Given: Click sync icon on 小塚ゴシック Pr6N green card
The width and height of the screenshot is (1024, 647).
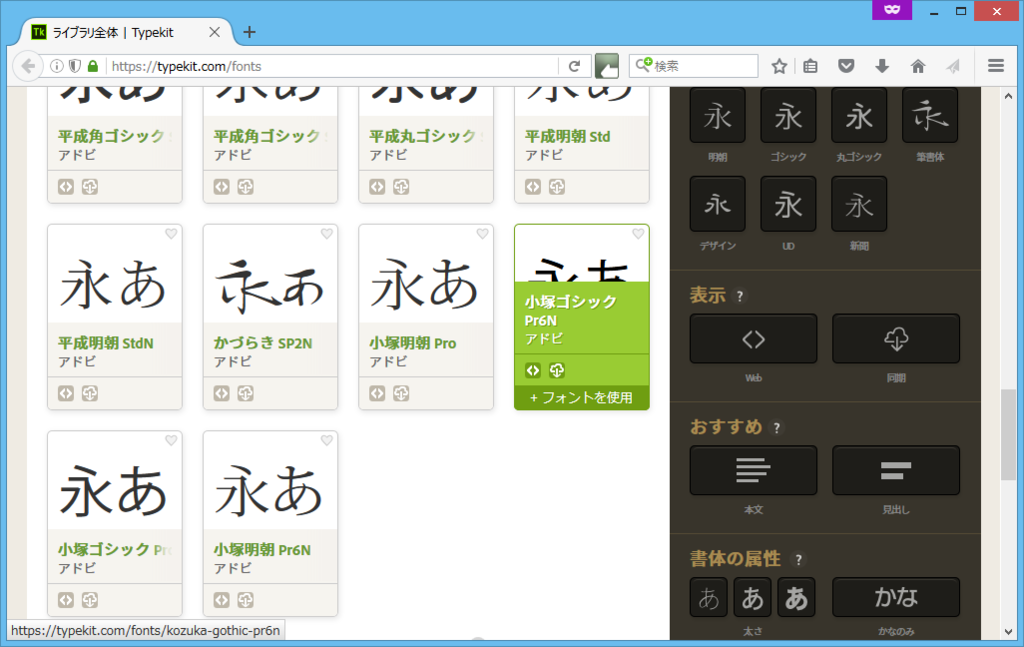Looking at the screenshot, I should pyautogui.click(x=556, y=370).
